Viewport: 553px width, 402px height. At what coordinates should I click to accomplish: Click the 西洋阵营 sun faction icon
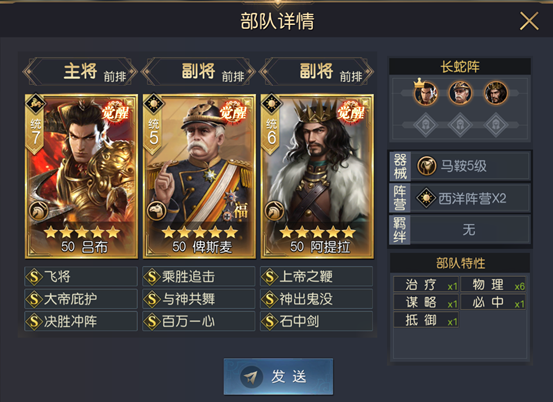coord(426,198)
